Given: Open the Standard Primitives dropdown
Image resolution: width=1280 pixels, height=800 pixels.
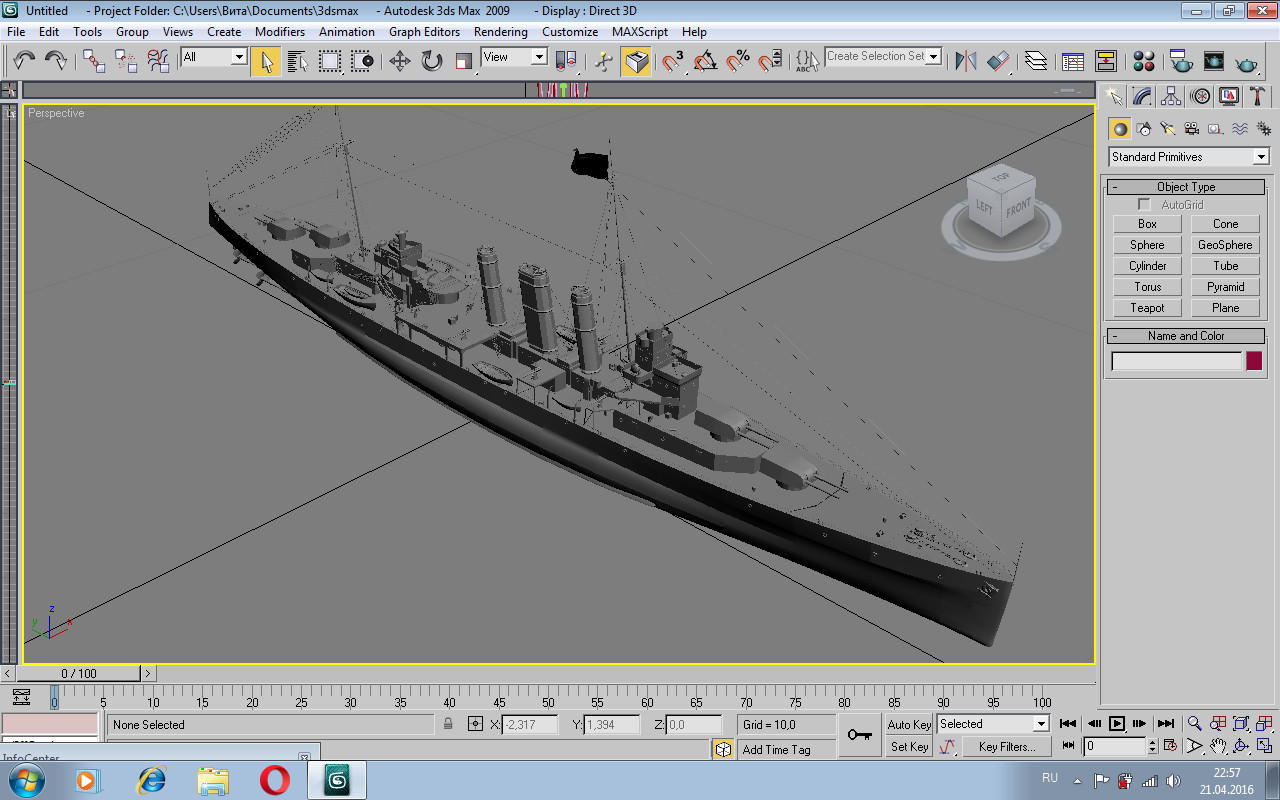Looking at the screenshot, I should coord(1188,157).
